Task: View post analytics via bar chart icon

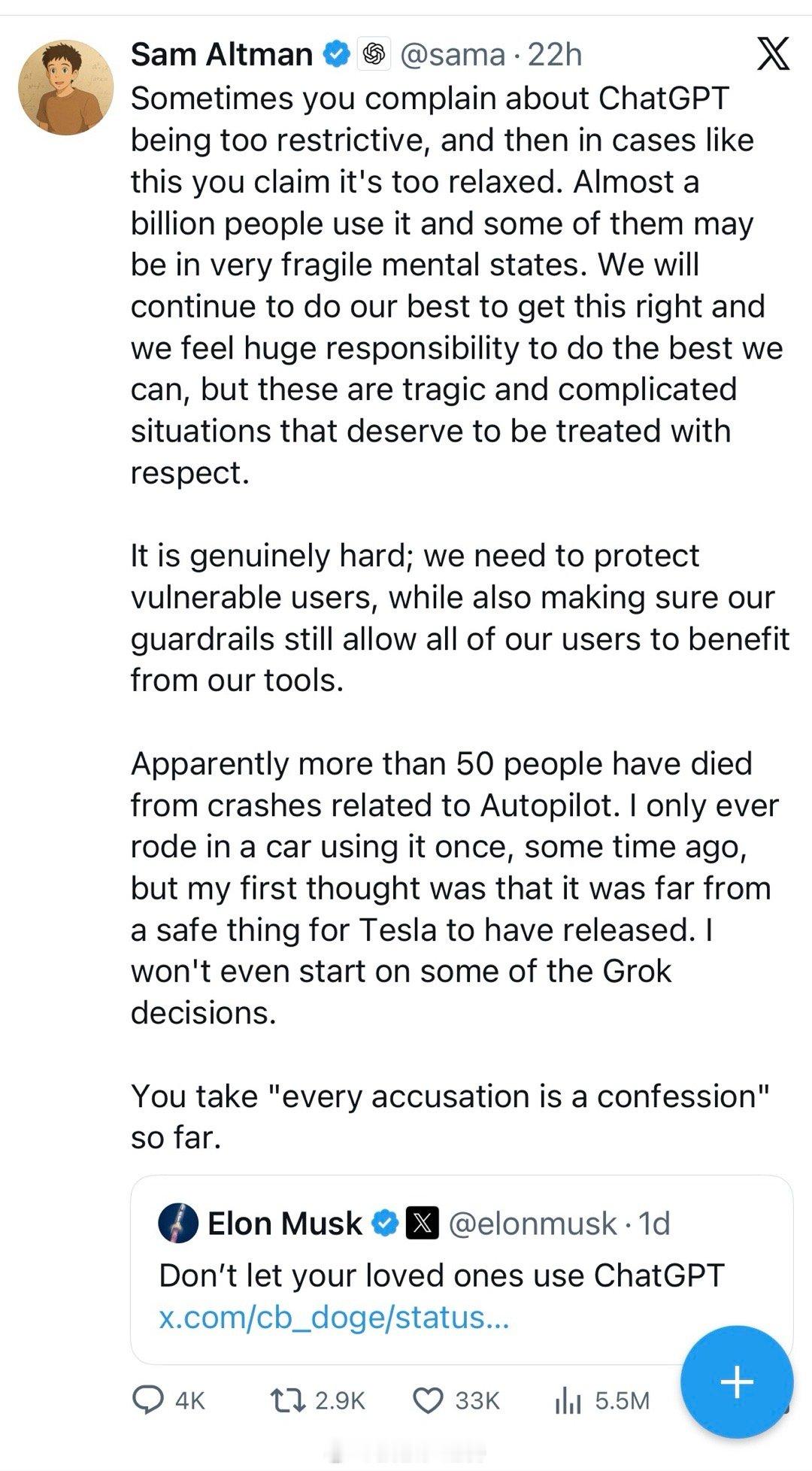Action: pyautogui.click(x=568, y=1400)
